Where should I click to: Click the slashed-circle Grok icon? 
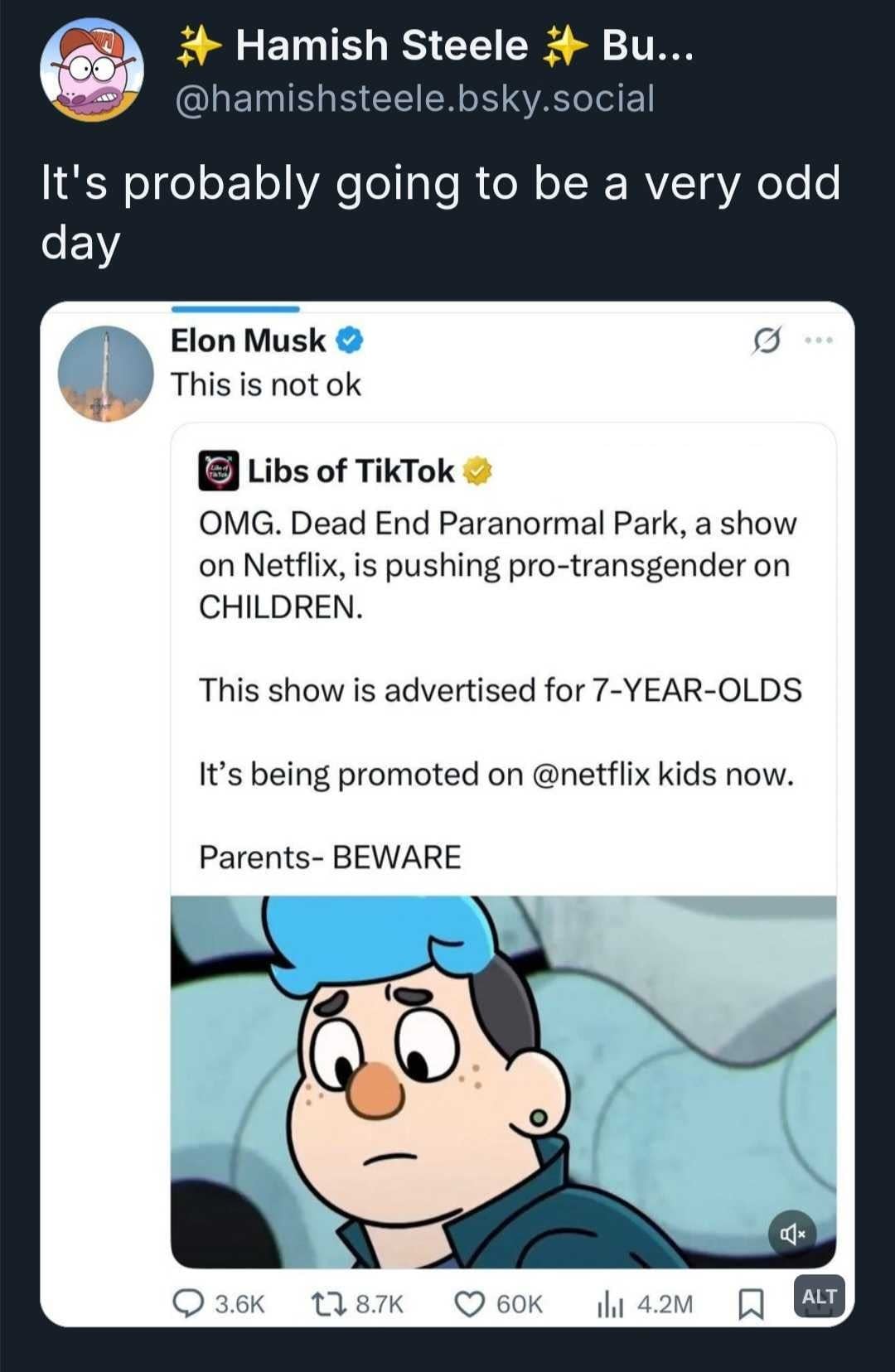(x=767, y=341)
